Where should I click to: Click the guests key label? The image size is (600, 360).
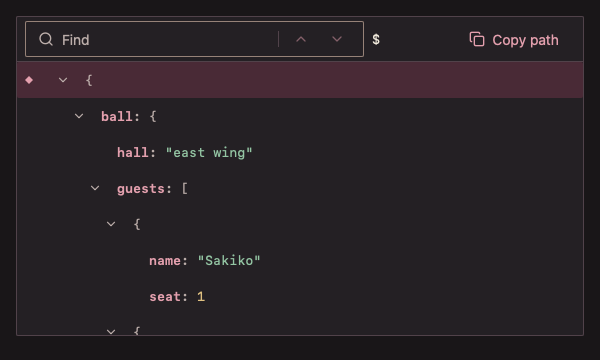point(141,189)
